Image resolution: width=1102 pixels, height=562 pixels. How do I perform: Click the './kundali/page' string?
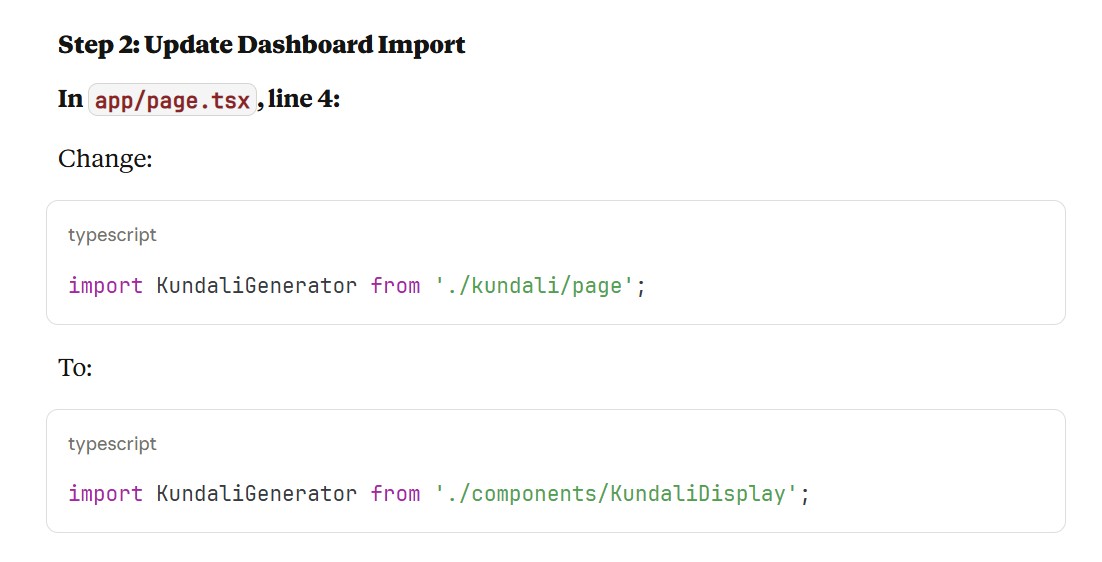[534, 286]
